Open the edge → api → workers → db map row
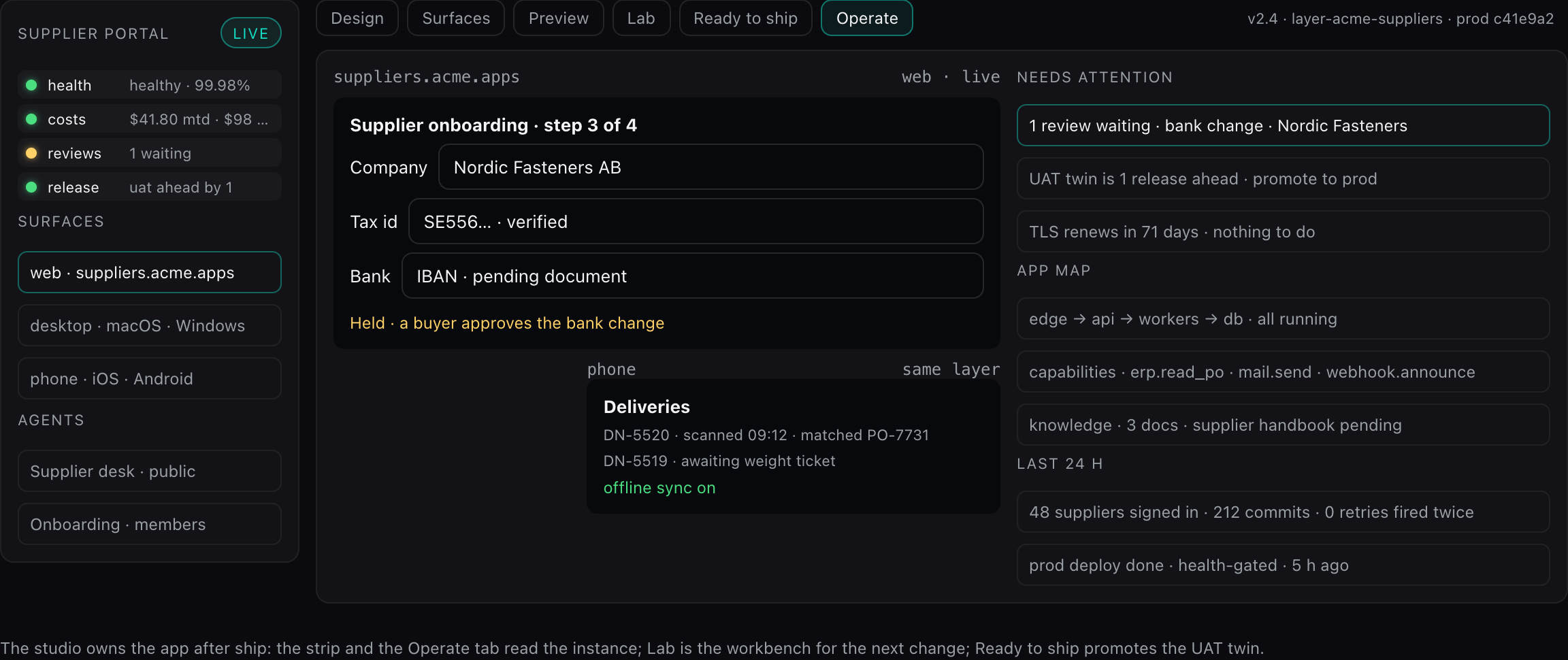The image size is (1568, 660). [x=1284, y=318]
